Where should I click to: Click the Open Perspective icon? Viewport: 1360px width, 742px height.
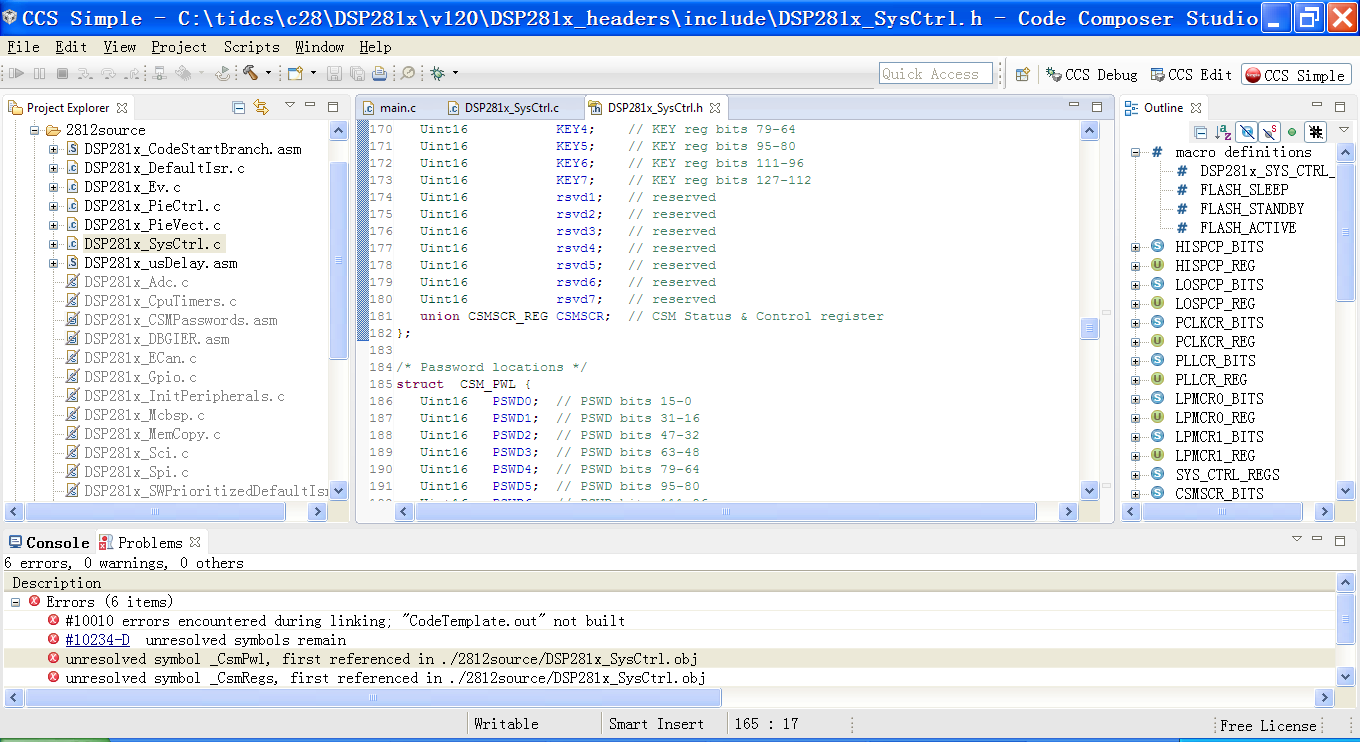click(1022, 74)
